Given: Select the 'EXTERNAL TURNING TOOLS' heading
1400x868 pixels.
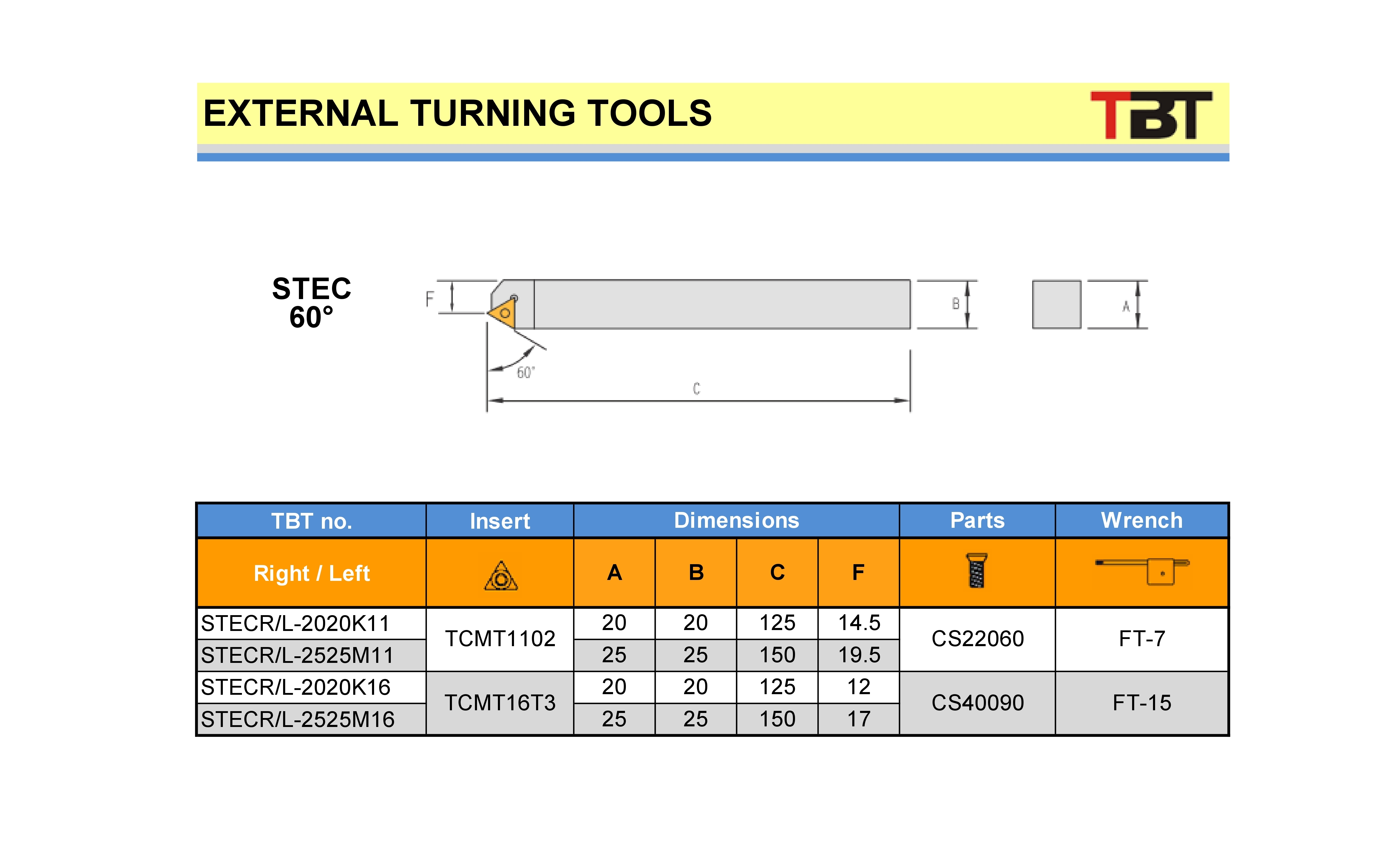Looking at the screenshot, I should click(457, 113).
